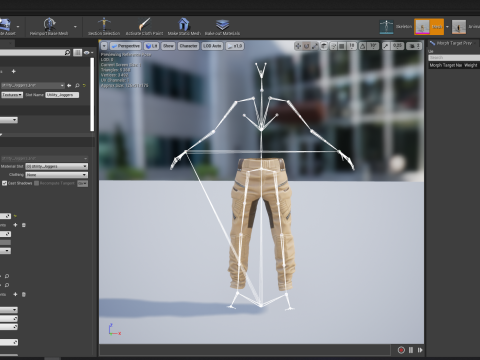Use selected asset arrow for material
This screenshot has width=480, height=360.
point(69,86)
